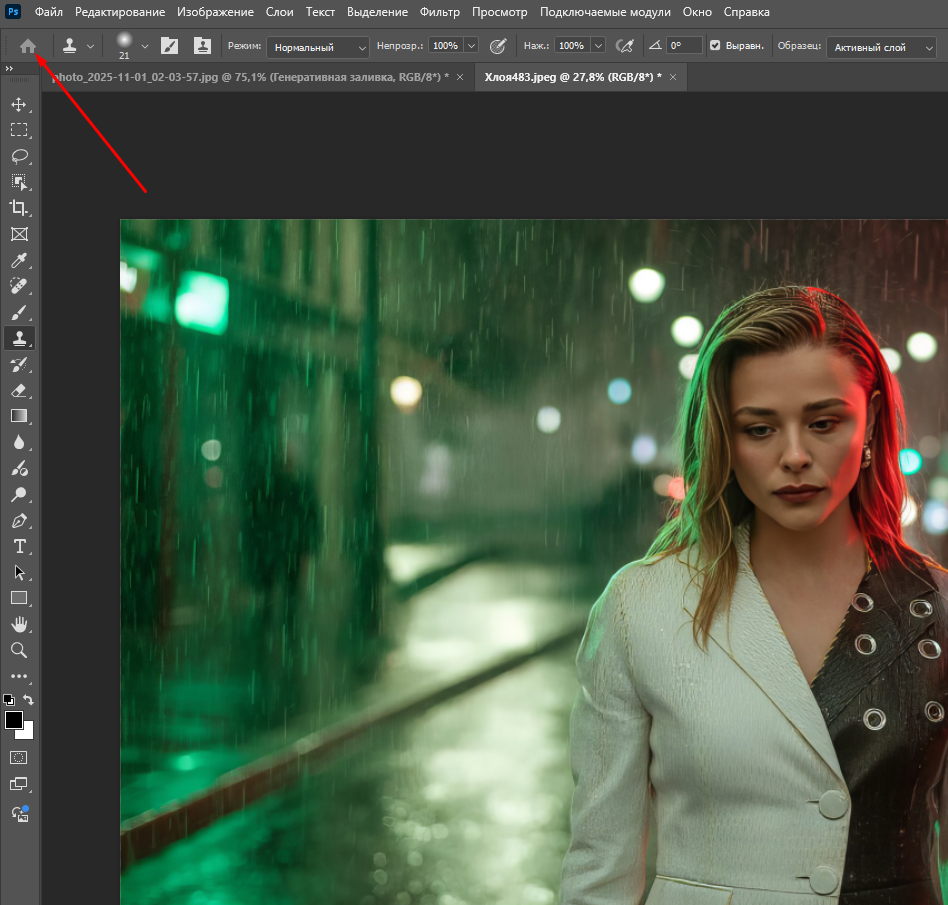Image resolution: width=948 pixels, height=905 pixels.
Task: Close the Хлоя483.jpeg document tab
Action: point(673,77)
